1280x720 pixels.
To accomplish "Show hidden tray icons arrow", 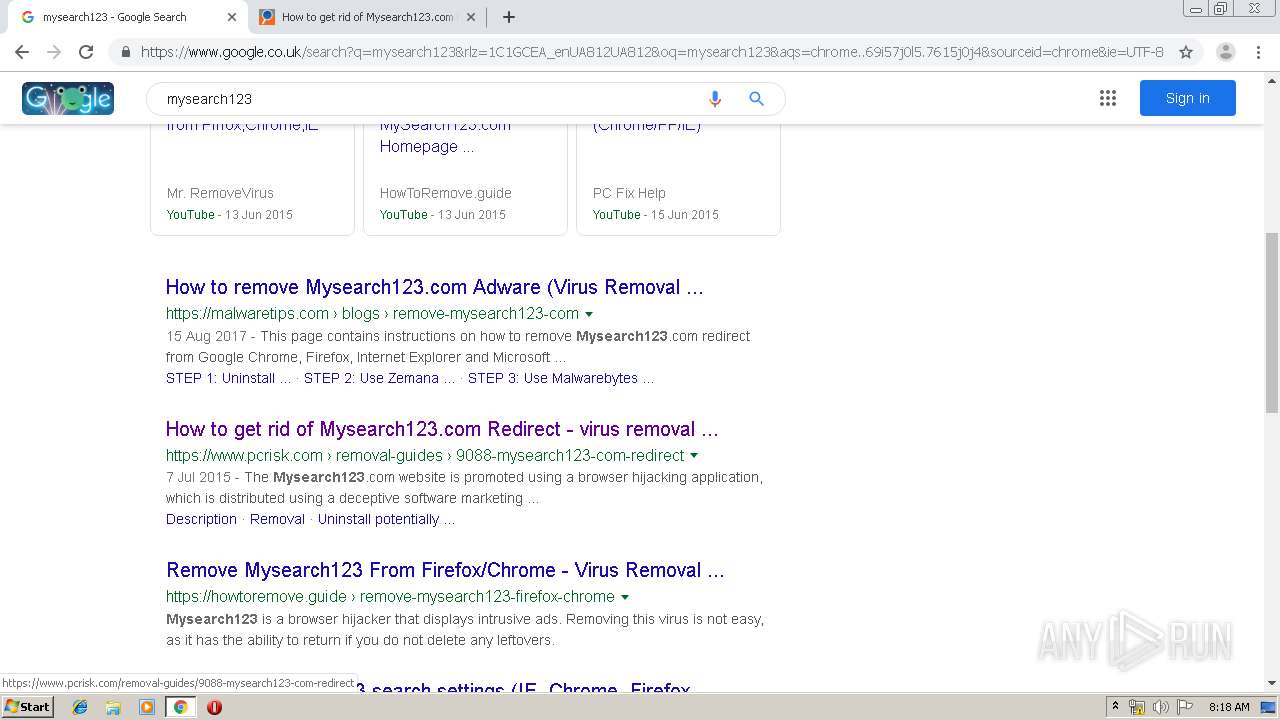I will [1115, 707].
